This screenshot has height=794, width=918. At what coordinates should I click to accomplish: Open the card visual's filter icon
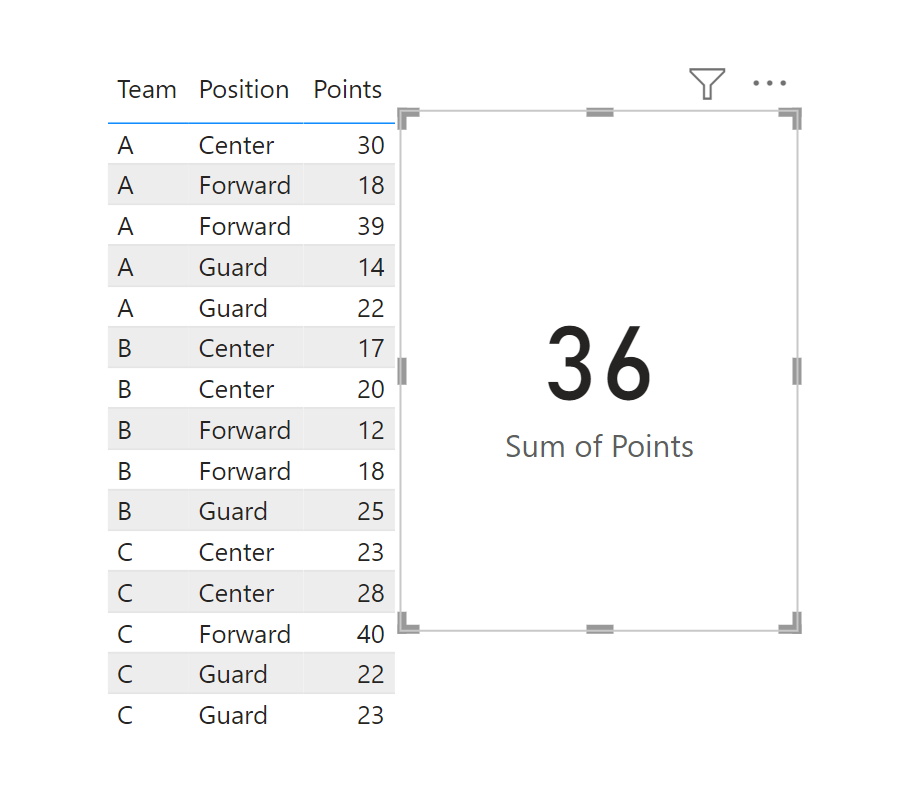tap(707, 83)
